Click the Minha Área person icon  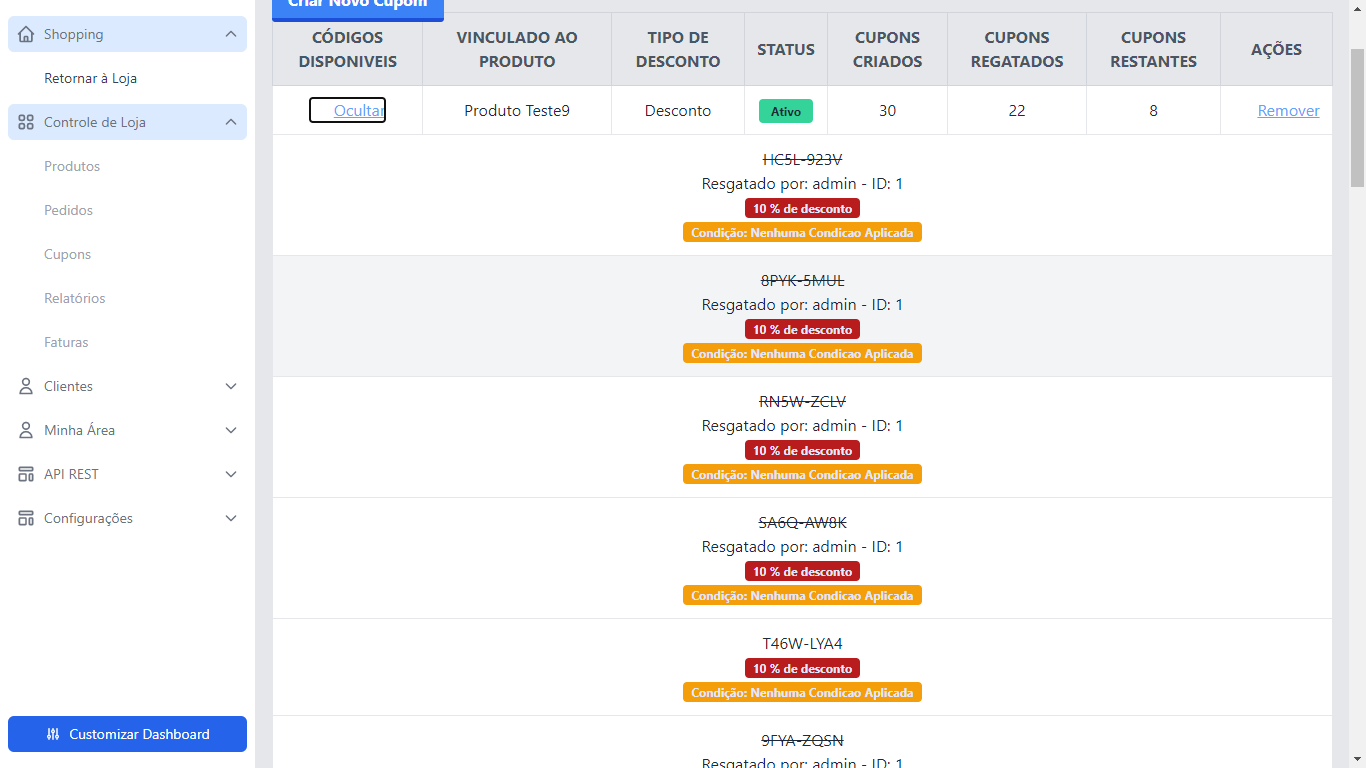click(x=26, y=430)
